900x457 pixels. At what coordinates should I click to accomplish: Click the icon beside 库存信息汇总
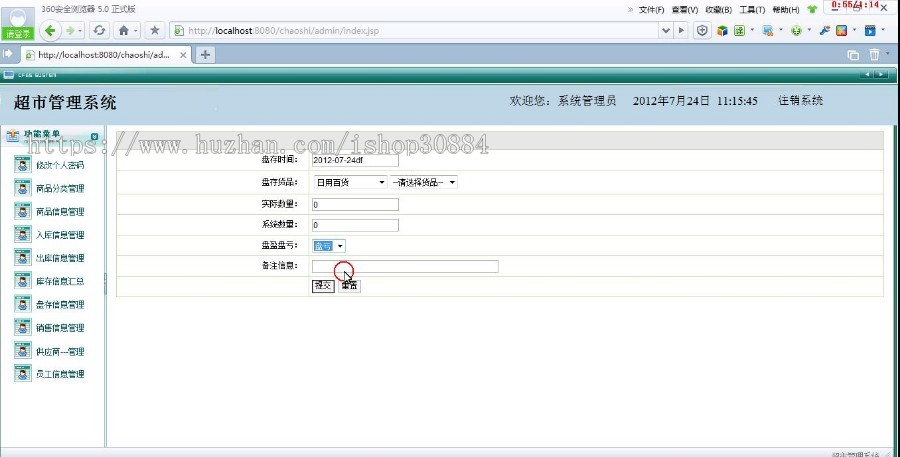[22, 281]
